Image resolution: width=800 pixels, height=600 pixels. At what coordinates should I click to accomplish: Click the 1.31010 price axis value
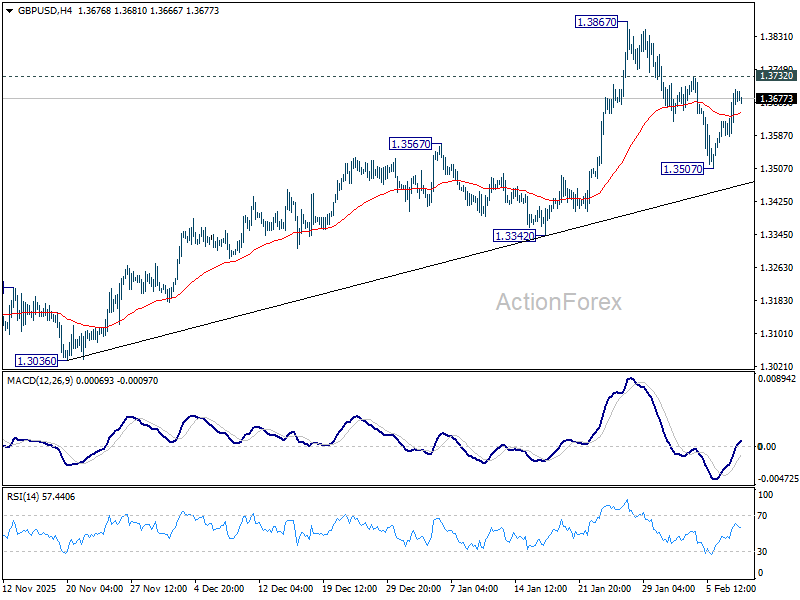tap(777, 334)
